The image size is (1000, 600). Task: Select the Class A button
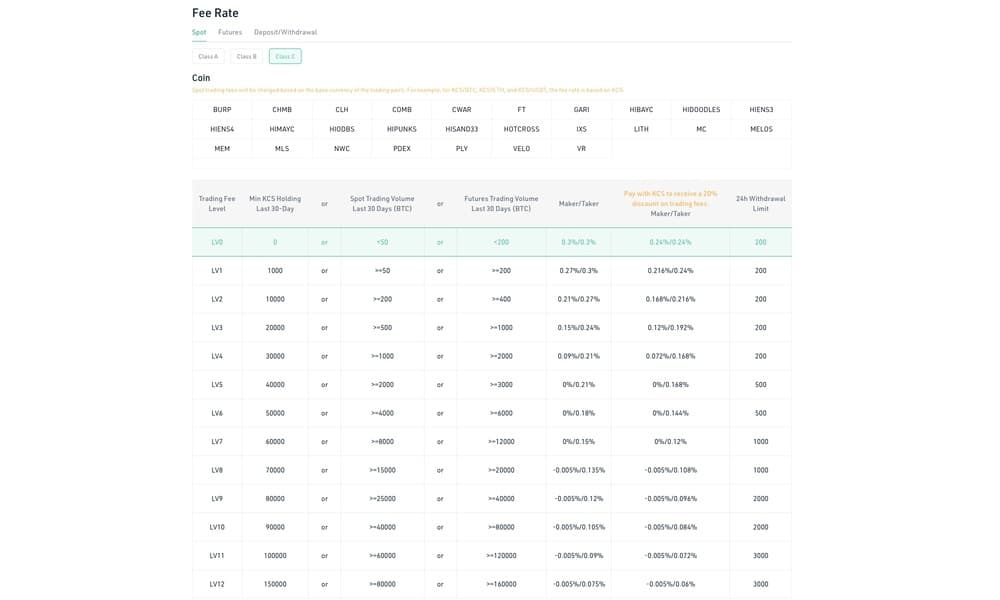pos(208,56)
